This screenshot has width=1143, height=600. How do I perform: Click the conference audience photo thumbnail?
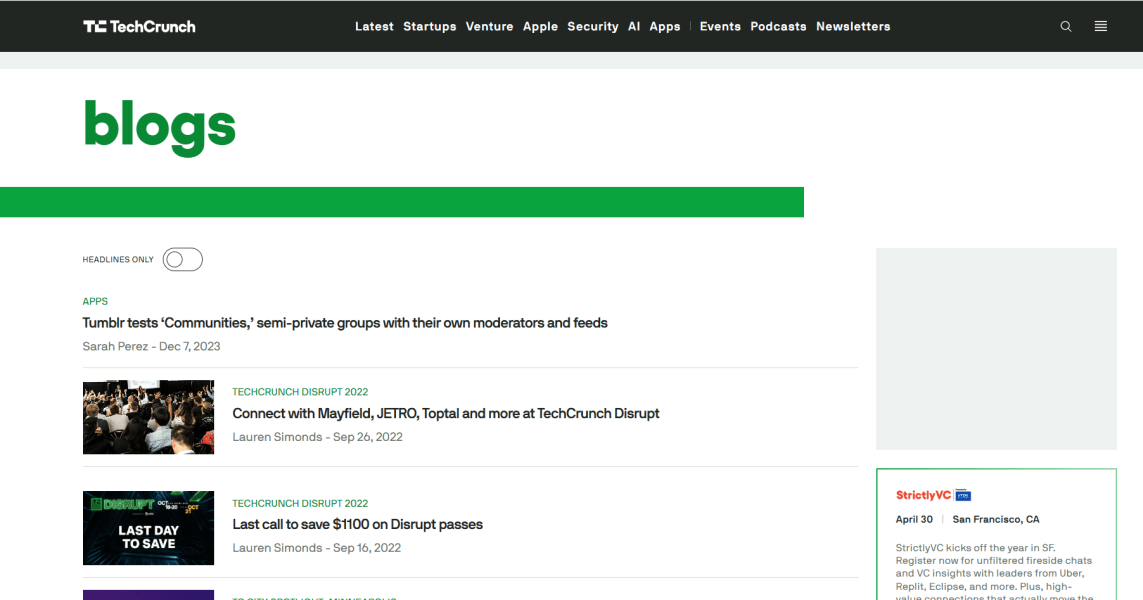(x=148, y=417)
